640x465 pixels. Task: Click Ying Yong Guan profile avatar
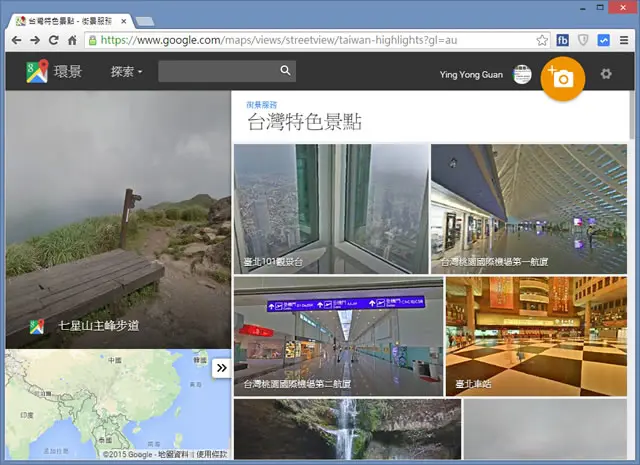pos(522,74)
